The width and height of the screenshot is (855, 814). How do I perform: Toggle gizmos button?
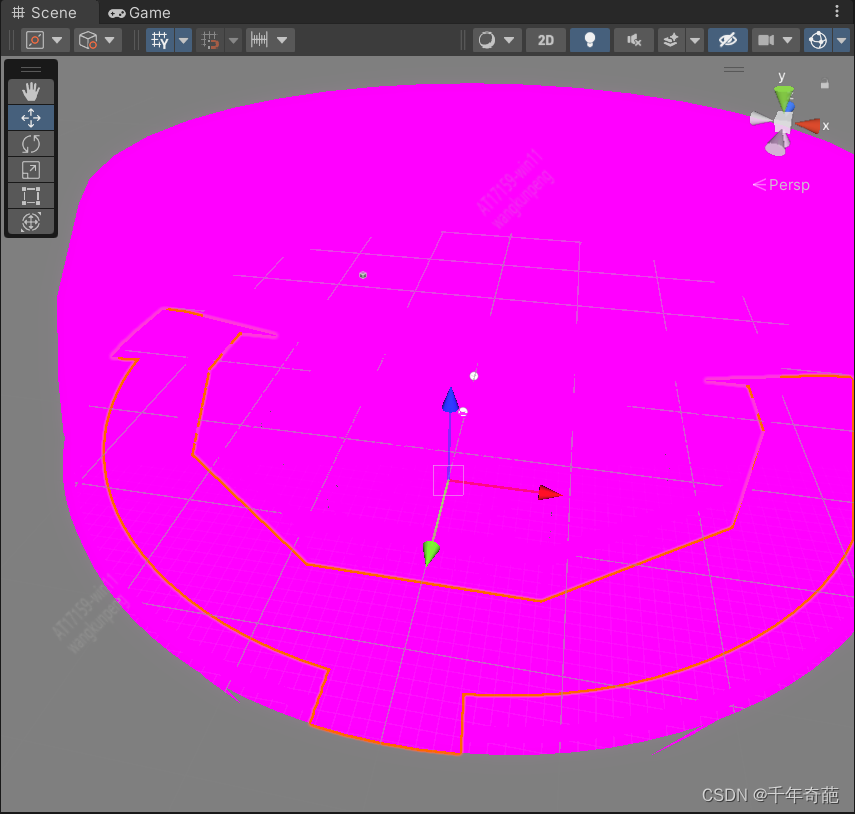(x=818, y=40)
